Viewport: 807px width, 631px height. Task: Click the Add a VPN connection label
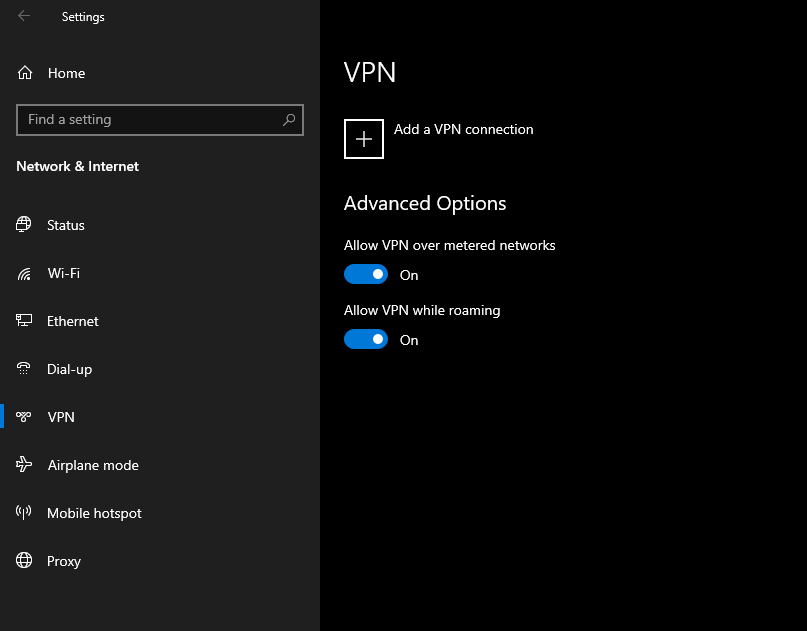pos(463,129)
